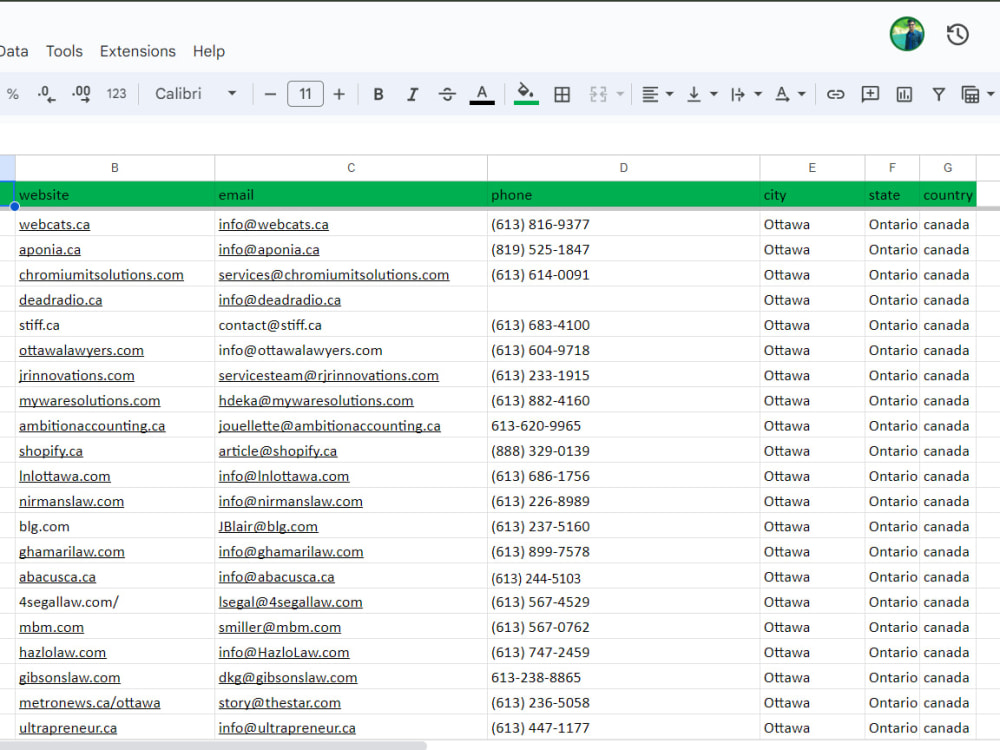Viewport: 1000px width, 750px height.
Task: Select column D header
Action: (624, 168)
